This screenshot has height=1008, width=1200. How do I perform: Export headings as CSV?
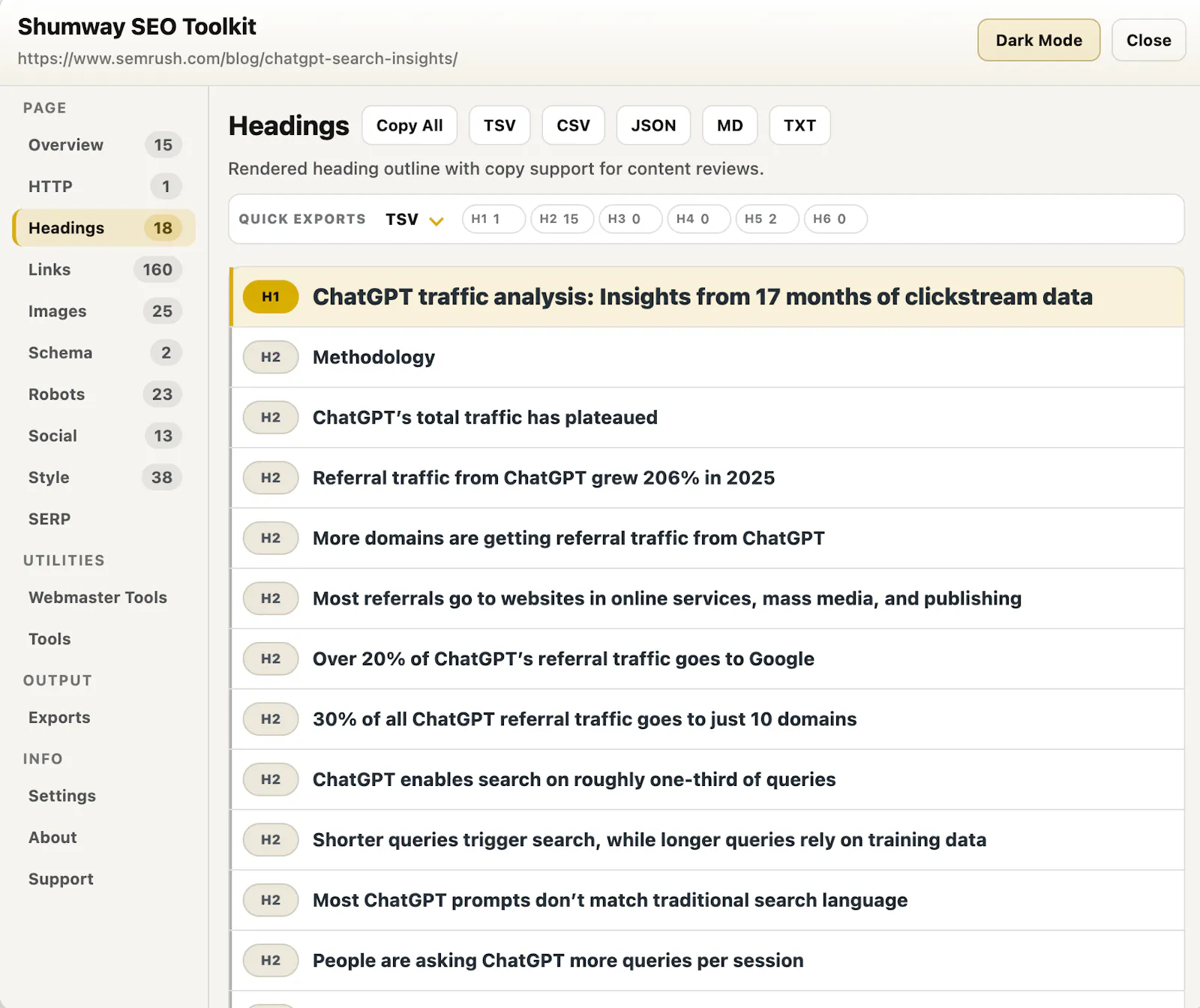pyautogui.click(x=573, y=125)
